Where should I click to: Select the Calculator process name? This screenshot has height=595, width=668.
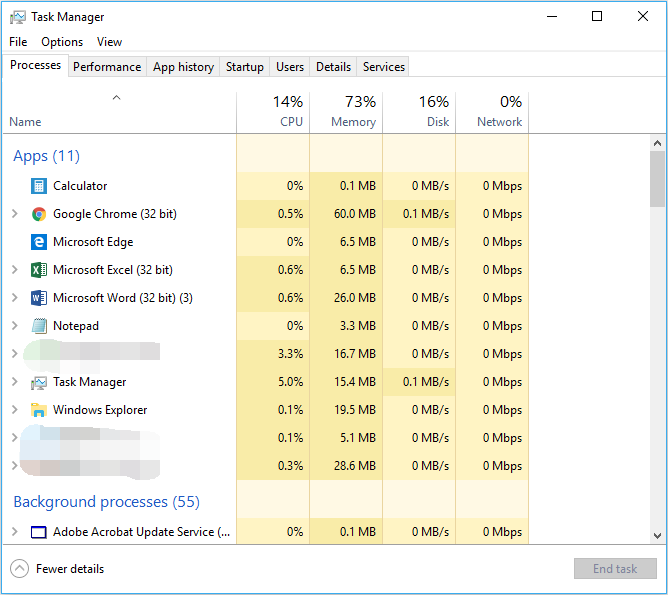point(80,186)
